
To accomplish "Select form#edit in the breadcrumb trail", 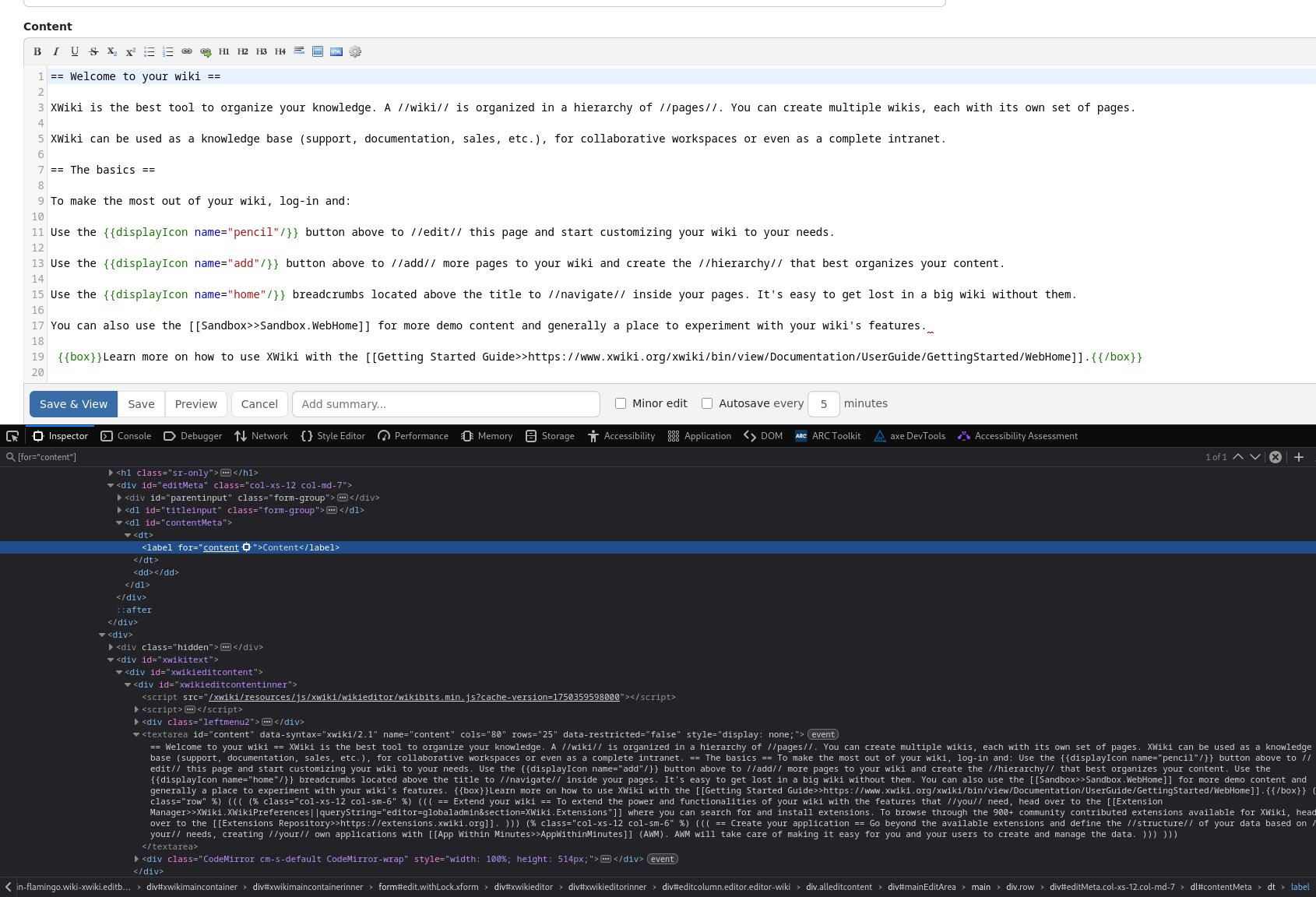I will [x=428, y=887].
